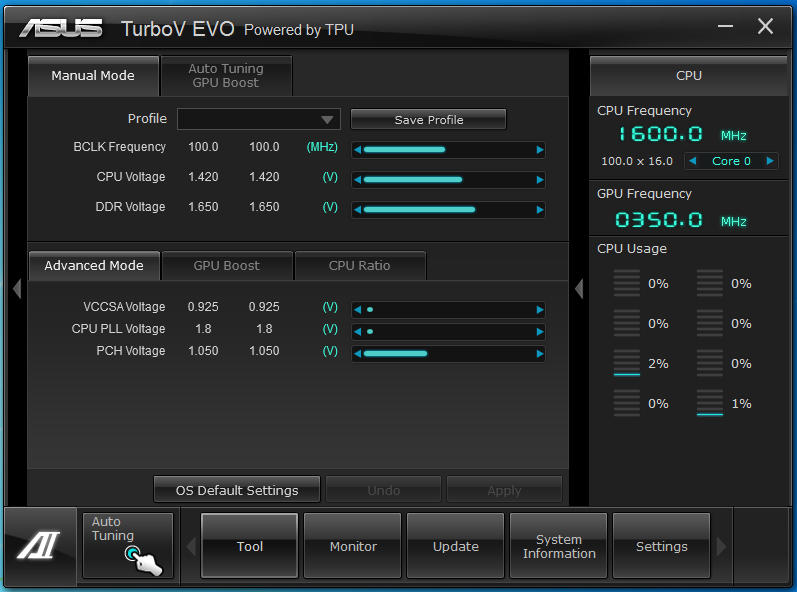Decrease PCH Voltage with left arrow
Screen dimensions: 797x592
pos(358,354)
